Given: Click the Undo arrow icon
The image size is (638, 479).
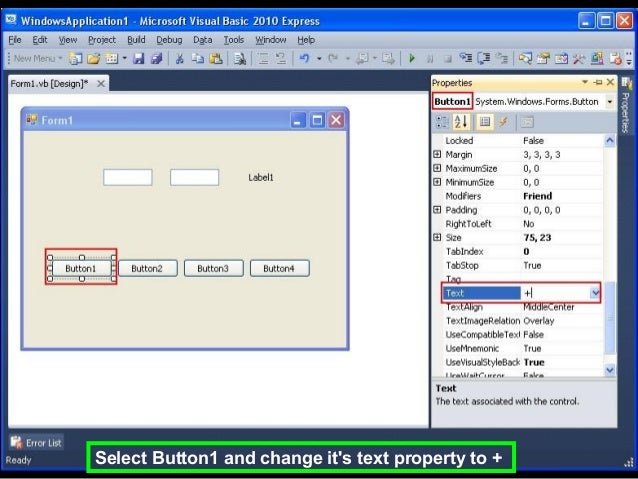Looking at the screenshot, I should coord(304,59).
